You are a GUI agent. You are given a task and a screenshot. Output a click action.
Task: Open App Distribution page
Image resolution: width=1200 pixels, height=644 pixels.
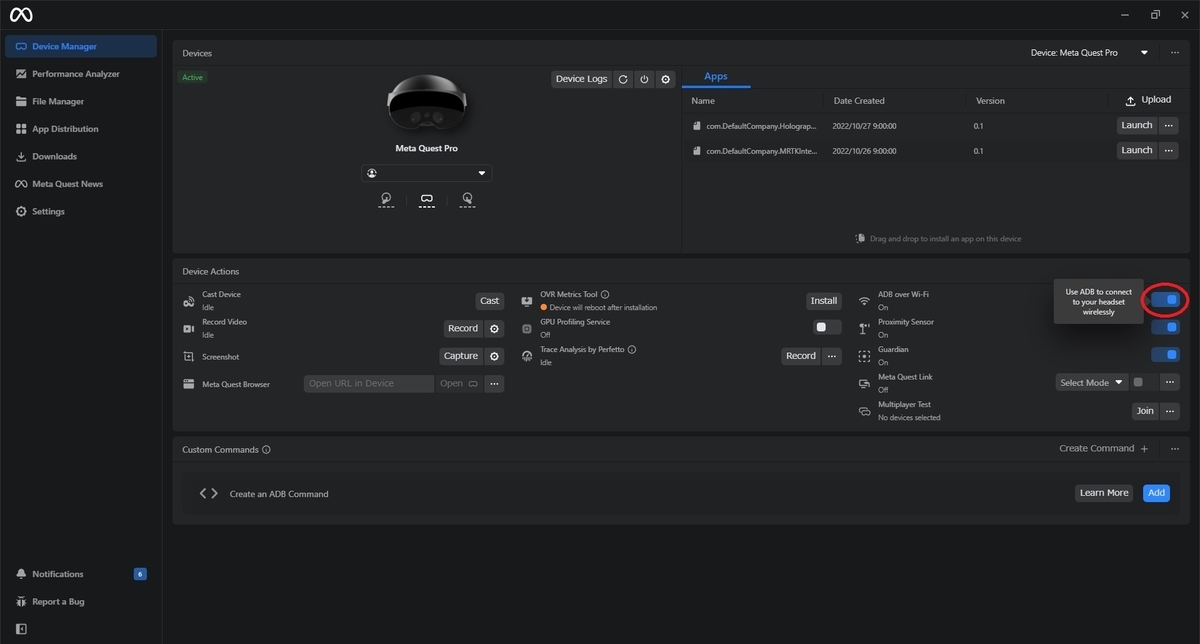[x=81, y=129]
